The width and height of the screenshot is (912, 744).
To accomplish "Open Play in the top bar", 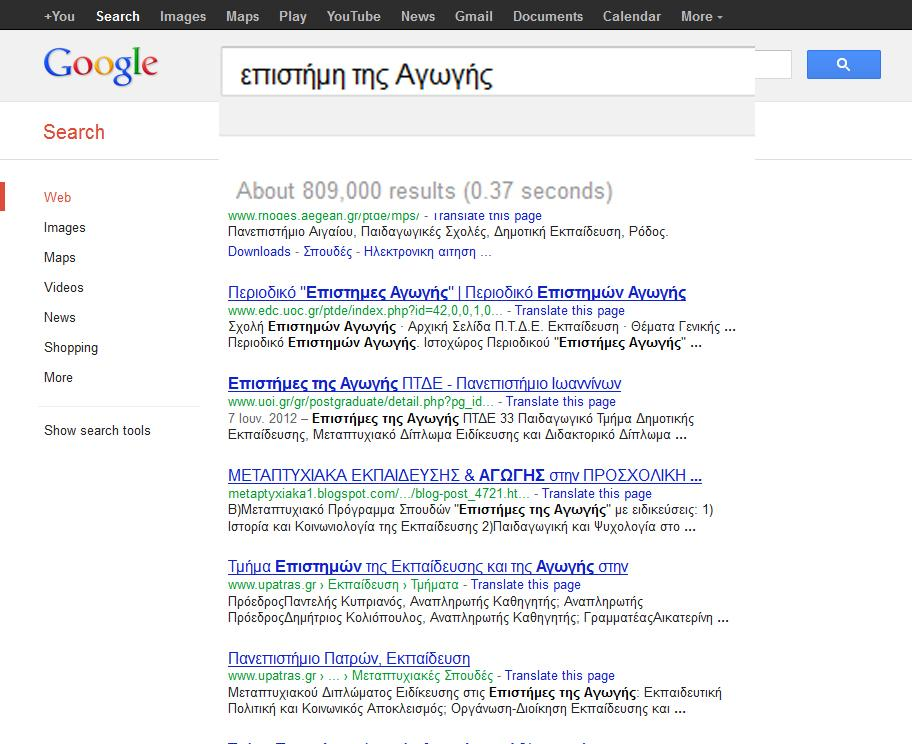I will 293,16.
